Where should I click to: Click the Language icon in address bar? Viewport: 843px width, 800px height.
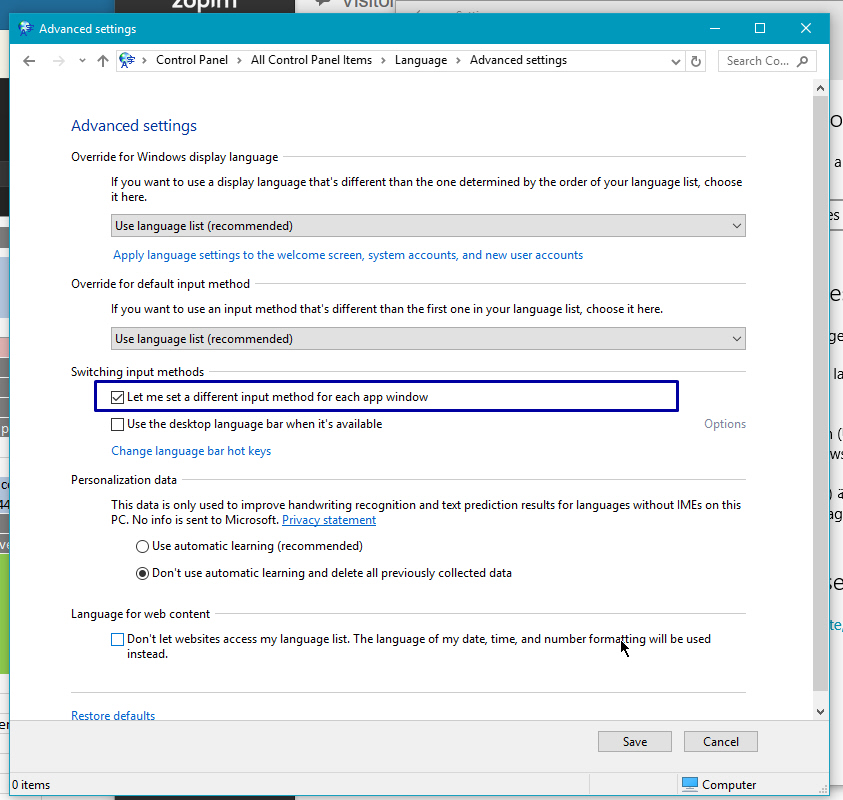tap(127, 61)
